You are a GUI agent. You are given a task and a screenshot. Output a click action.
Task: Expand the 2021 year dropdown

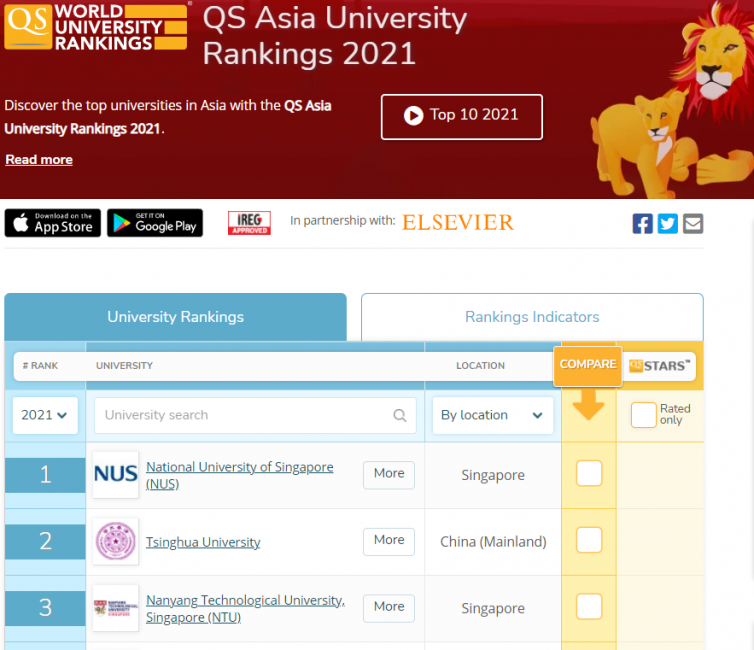click(x=45, y=415)
